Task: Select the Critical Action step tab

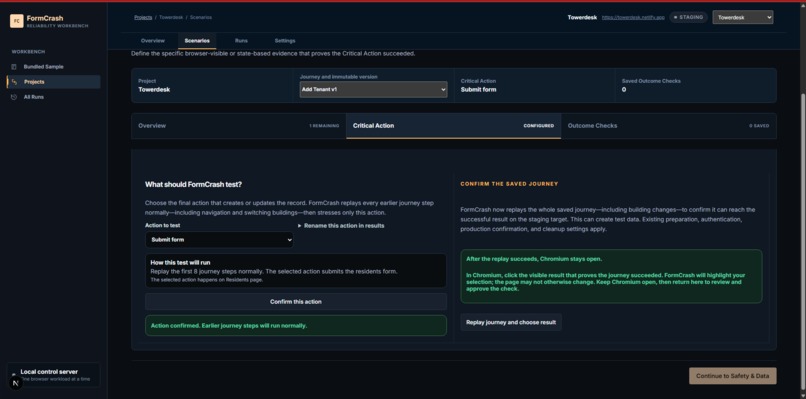Action: point(453,126)
